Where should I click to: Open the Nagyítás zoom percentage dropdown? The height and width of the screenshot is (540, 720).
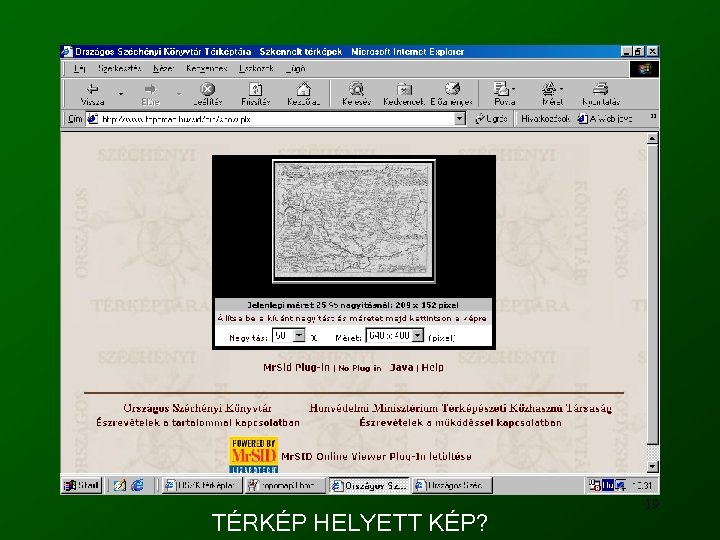click(299, 336)
